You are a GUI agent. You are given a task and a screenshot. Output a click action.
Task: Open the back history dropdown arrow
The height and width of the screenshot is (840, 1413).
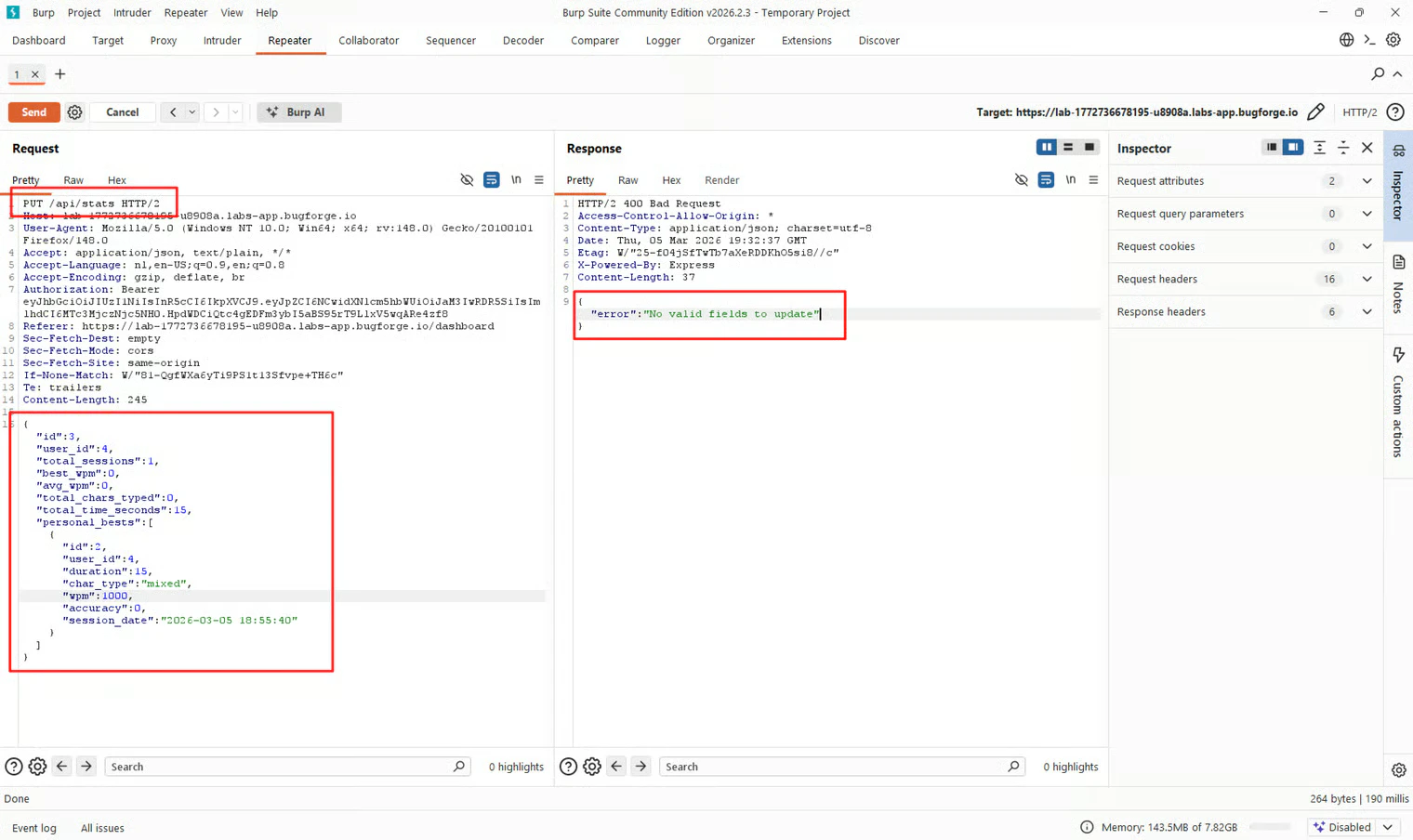pyautogui.click(x=192, y=112)
